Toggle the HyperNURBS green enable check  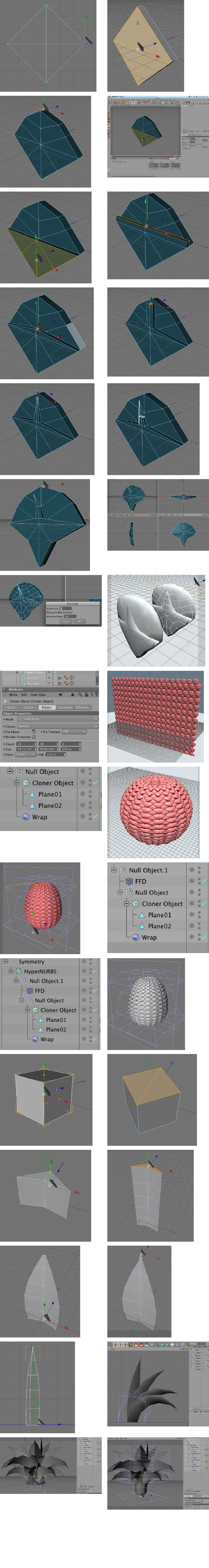(96, 971)
